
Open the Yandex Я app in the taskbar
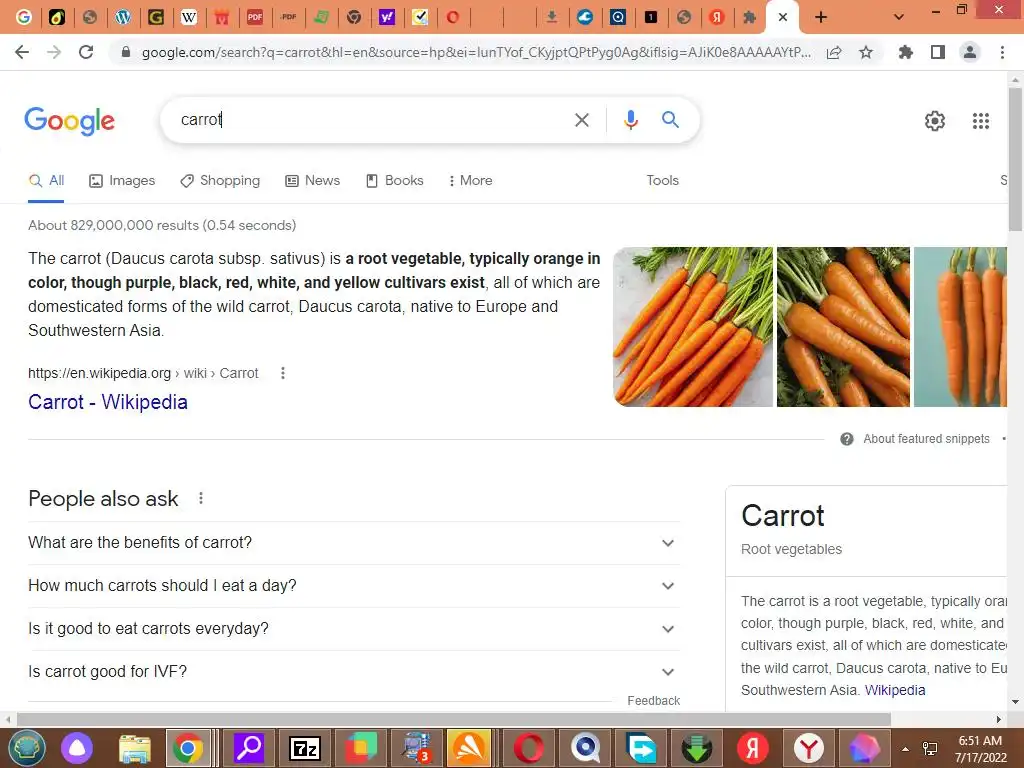pos(752,748)
